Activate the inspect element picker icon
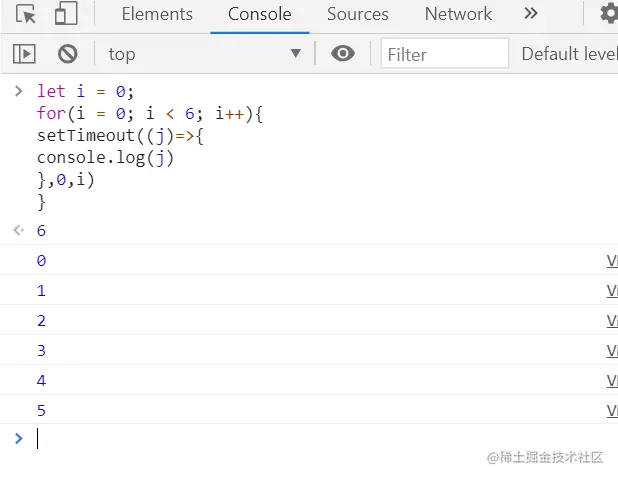618x479 pixels. [x=26, y=15]
